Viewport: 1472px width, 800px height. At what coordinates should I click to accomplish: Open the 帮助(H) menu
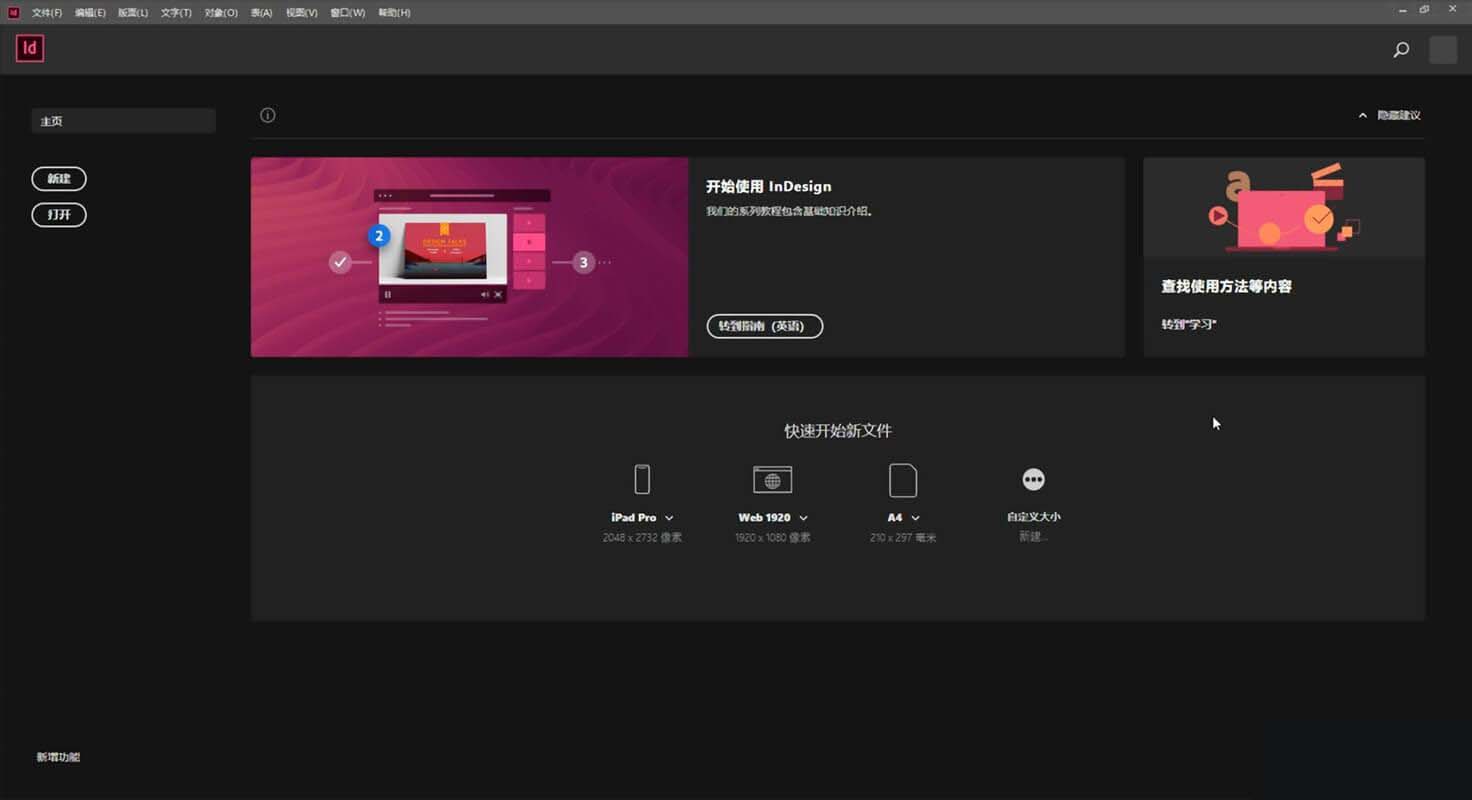pos(394,13)
